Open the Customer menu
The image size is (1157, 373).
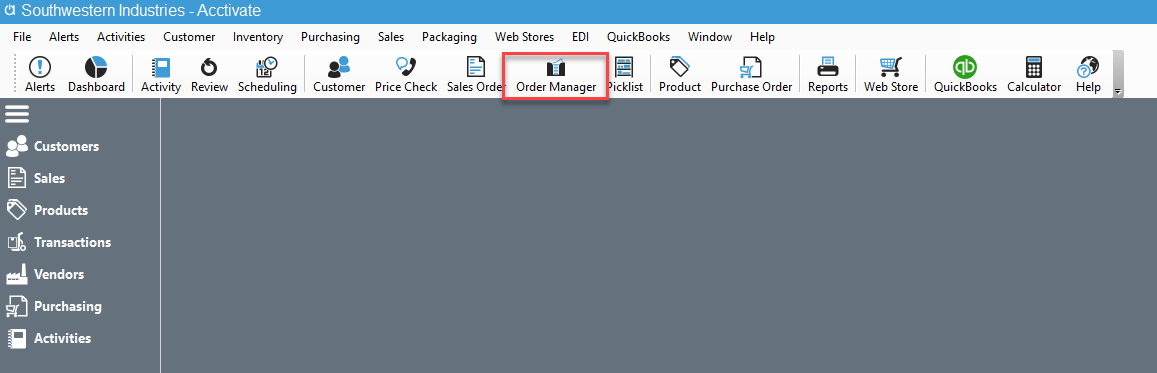(x=190, y=37)
